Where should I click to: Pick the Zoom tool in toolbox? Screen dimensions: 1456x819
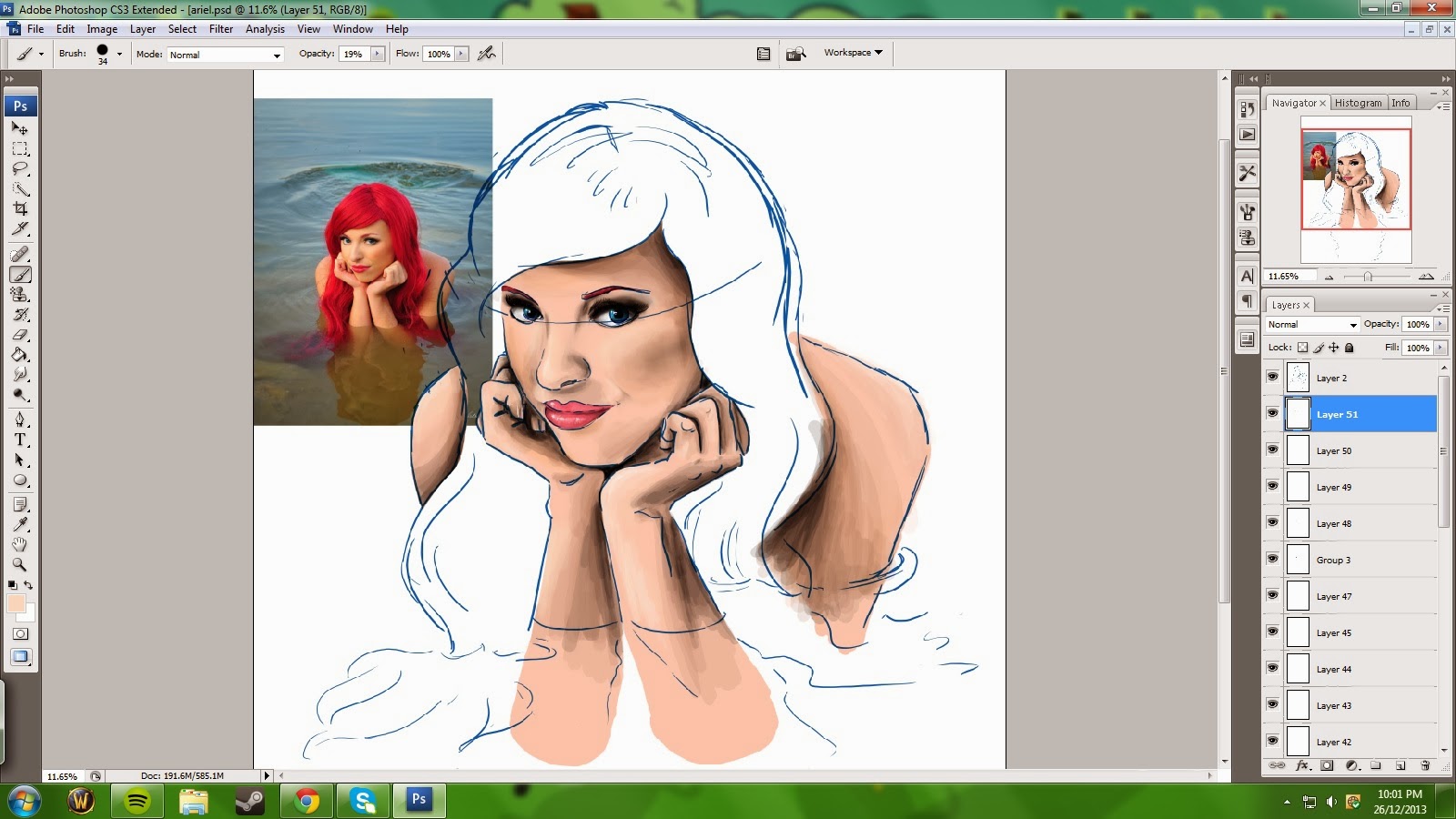[x=20, y=564]
